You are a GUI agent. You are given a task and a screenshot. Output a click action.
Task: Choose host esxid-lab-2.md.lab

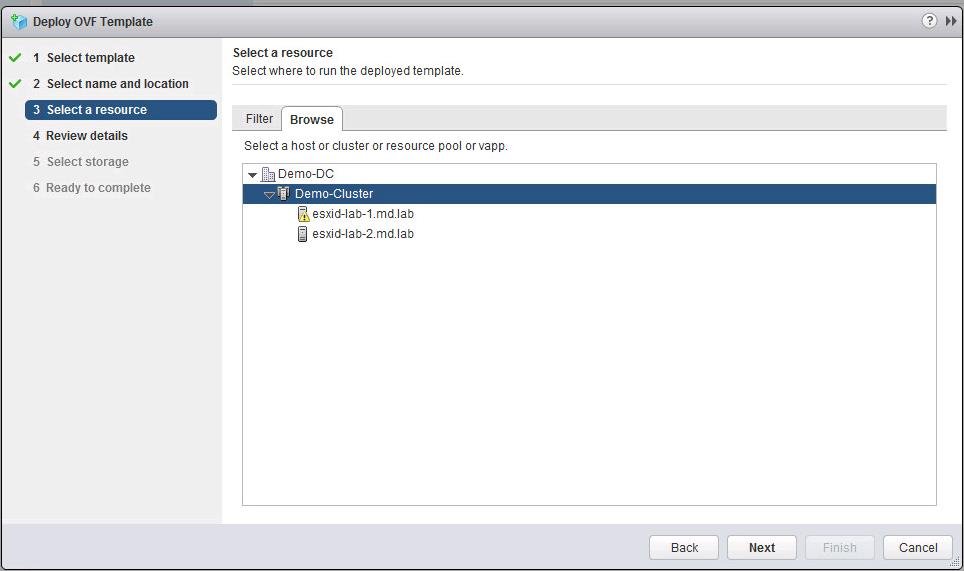click(x=362, y=234)
